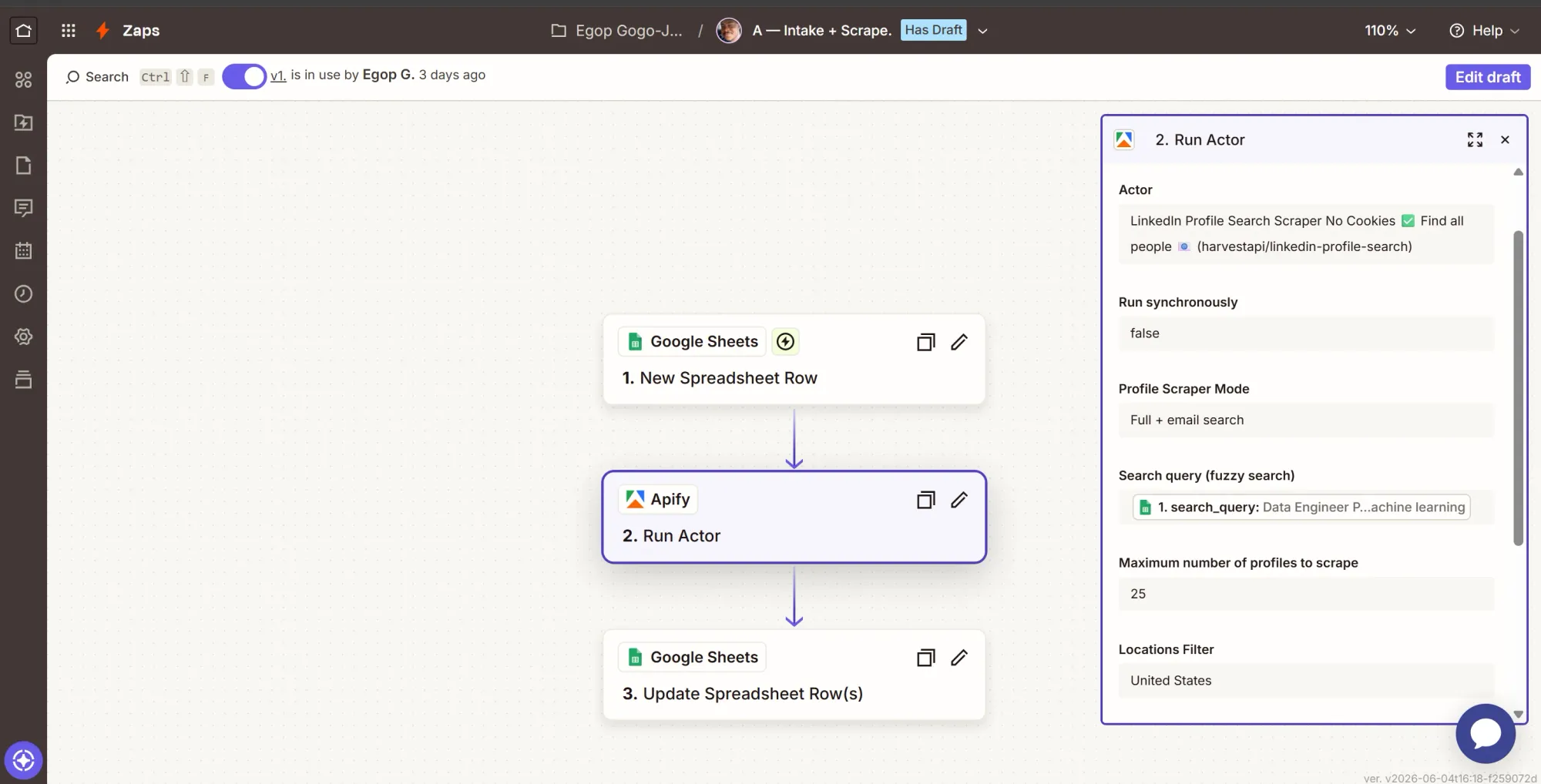Select the Apify Run Actor step card
This screenshot has height=784, width=1541.
pyautogui.click(x=794, y=517)
